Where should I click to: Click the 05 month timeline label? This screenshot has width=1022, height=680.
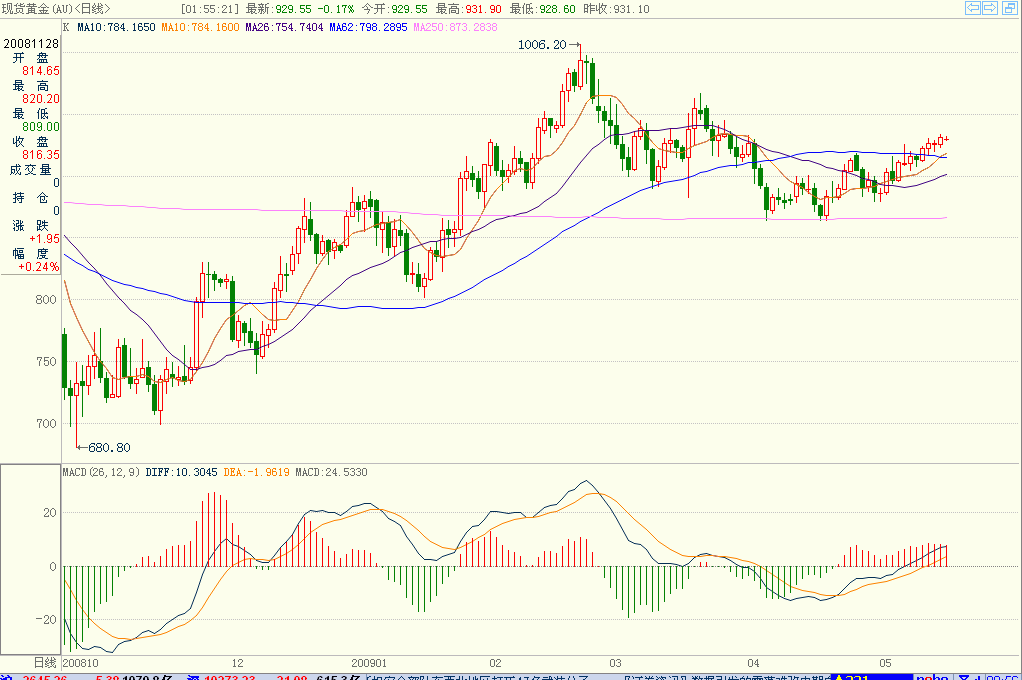tap(885, 663)
